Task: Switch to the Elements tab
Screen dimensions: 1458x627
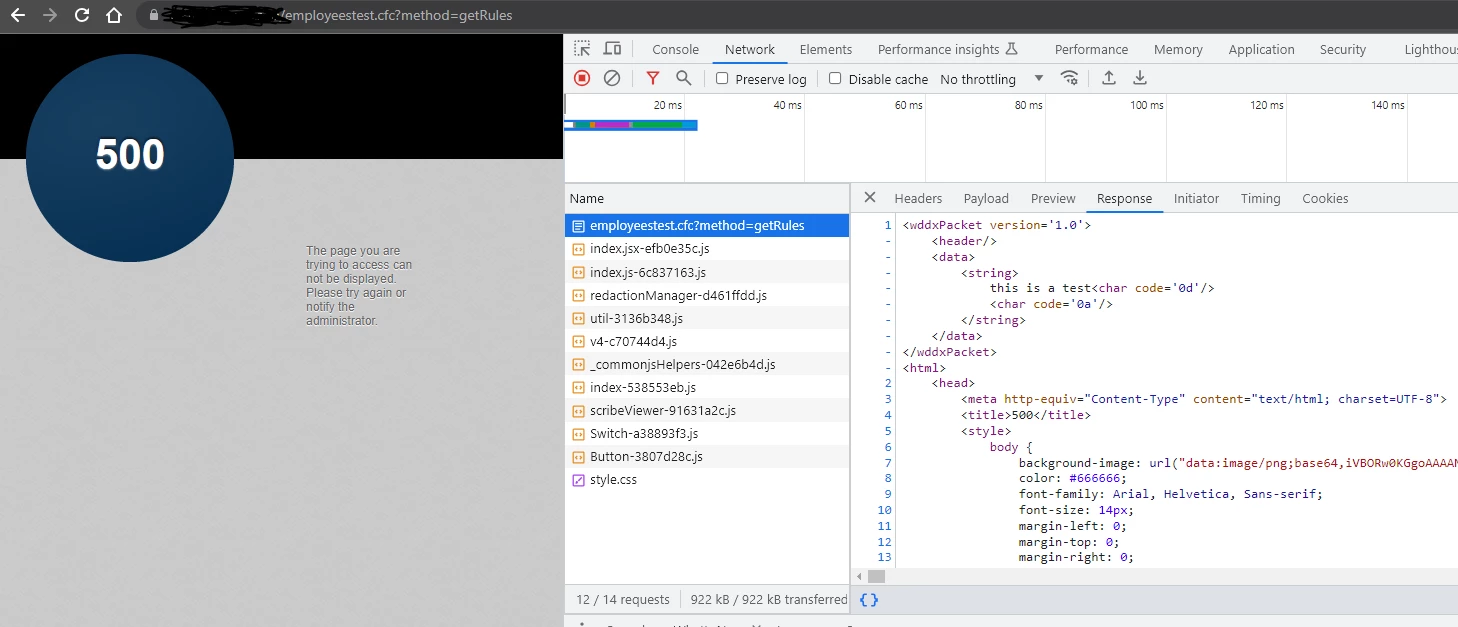Action: click(826, 49)
